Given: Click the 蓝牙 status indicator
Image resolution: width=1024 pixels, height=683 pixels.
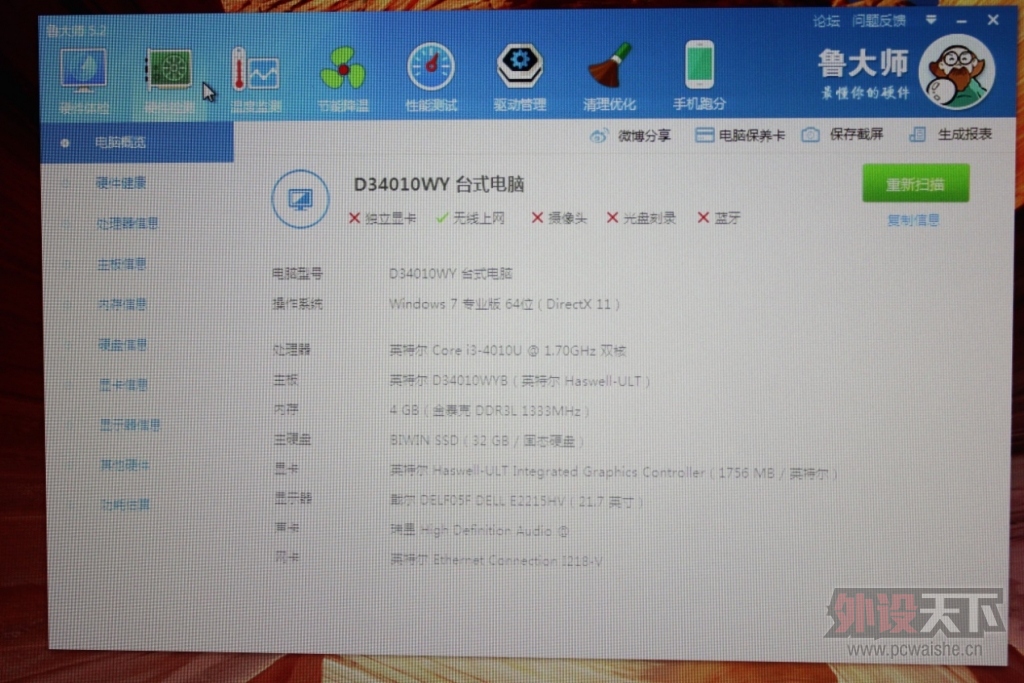Looking at the screenshot, I should click(719, 217).
